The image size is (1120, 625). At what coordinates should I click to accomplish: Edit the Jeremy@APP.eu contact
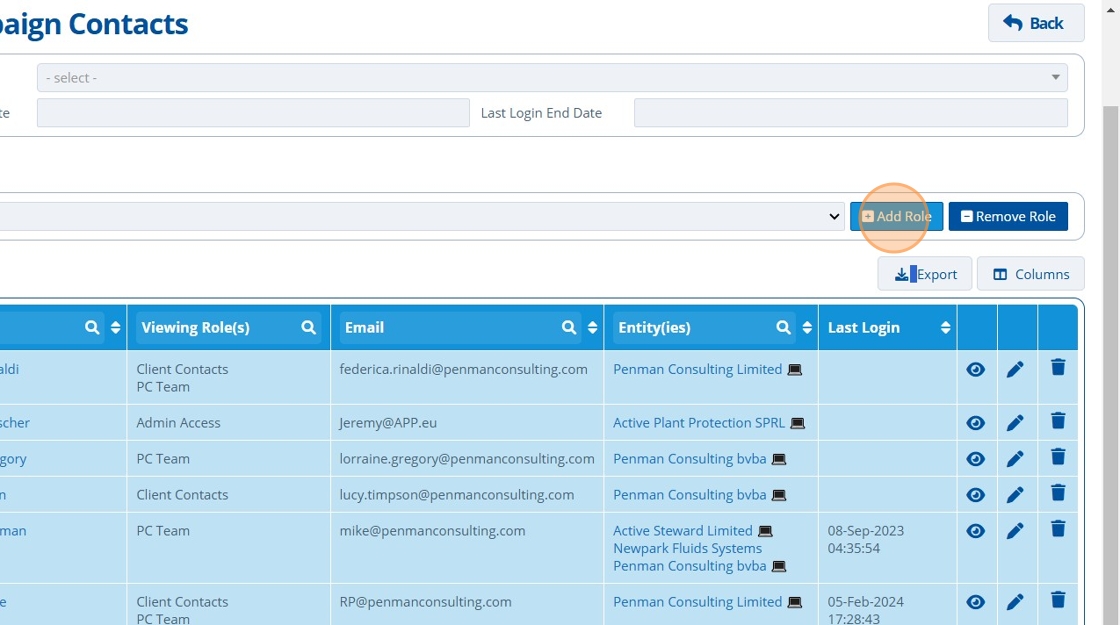click(1015, 423)
